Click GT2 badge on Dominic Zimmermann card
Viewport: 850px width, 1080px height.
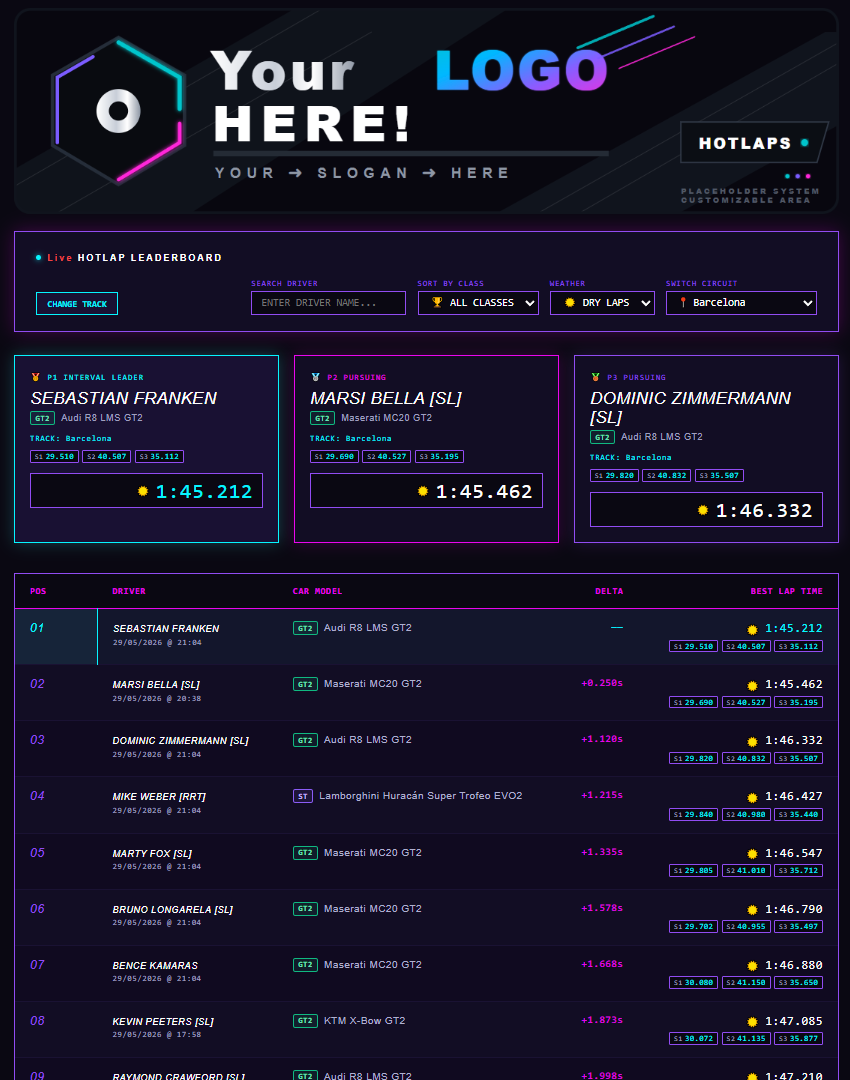tap(602, 437)
